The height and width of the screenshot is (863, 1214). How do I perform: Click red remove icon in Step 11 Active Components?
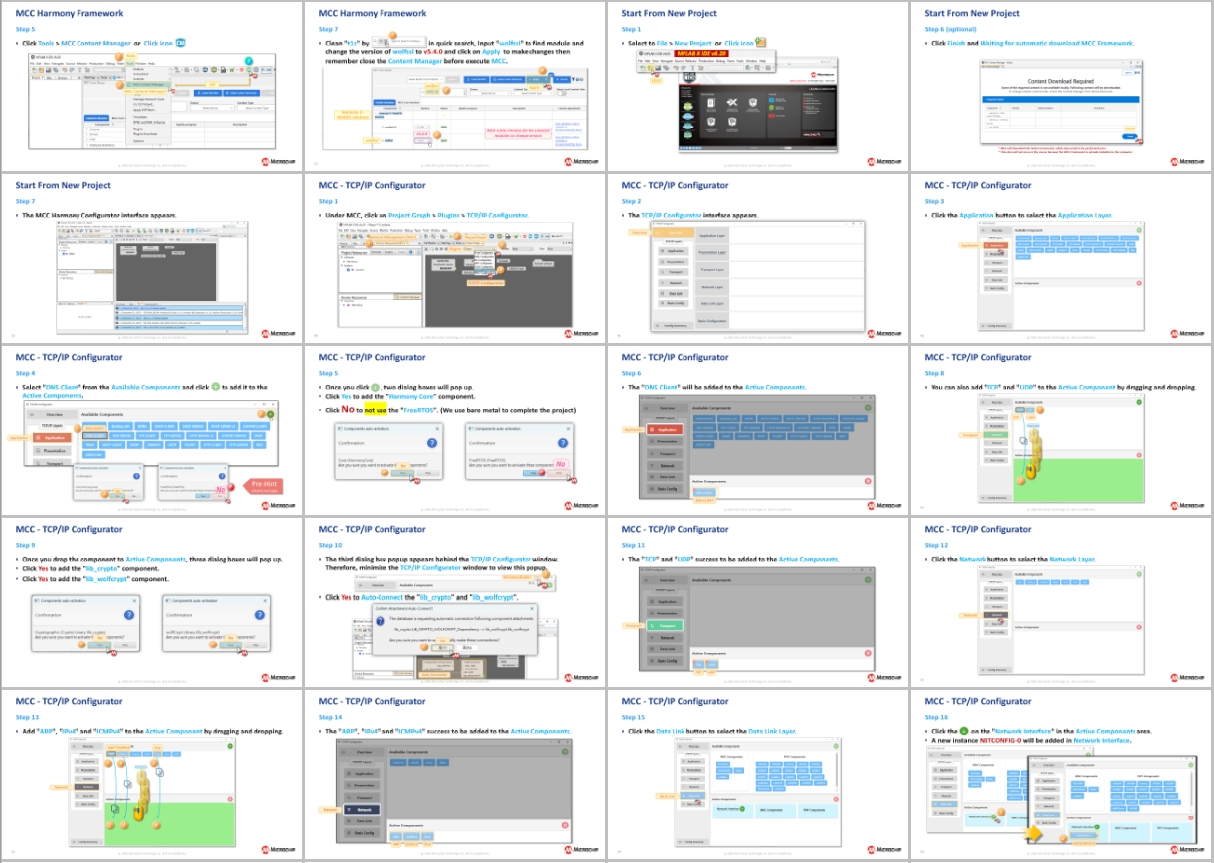(x=868, y=653)
